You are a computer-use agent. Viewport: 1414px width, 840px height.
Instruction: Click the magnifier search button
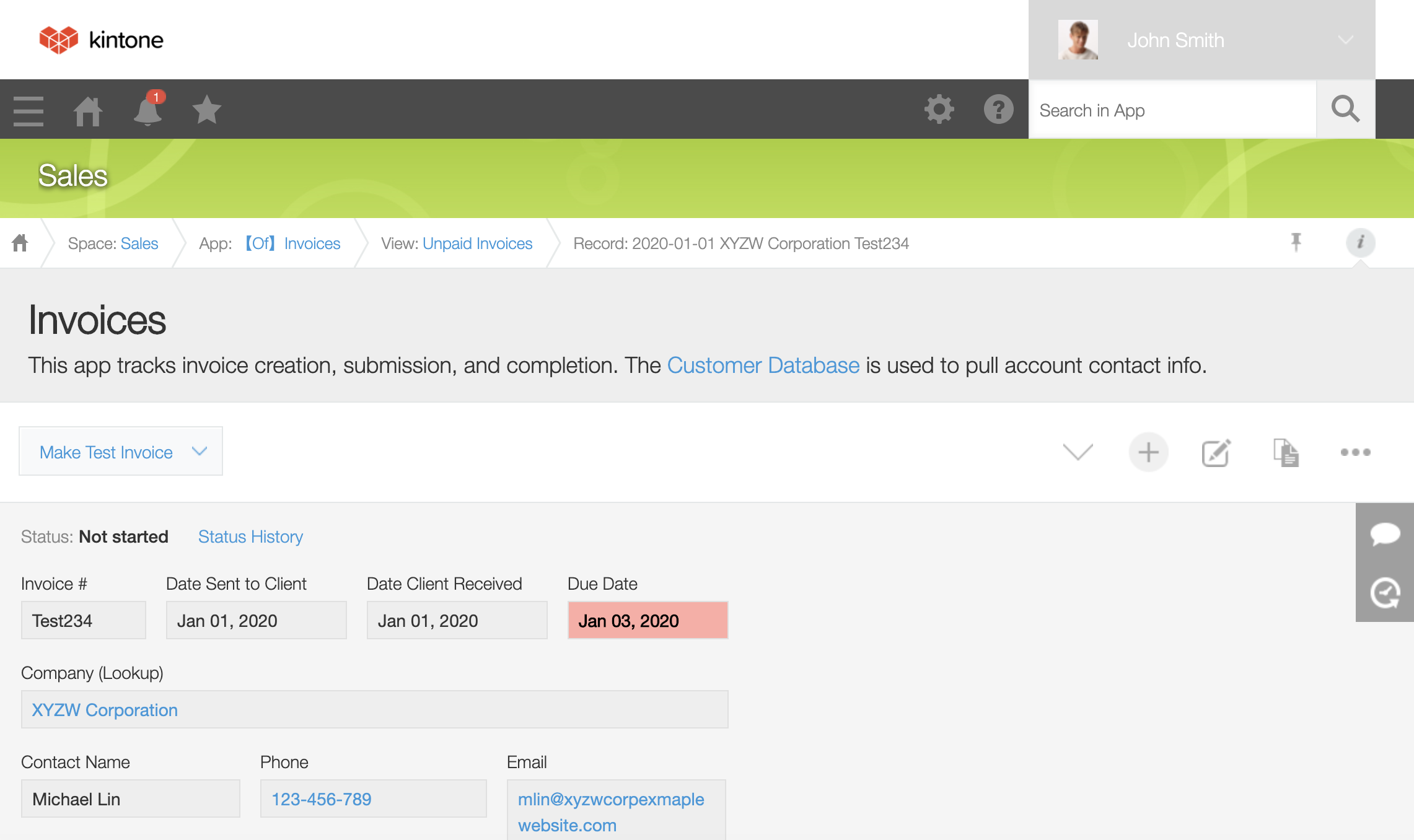coord(1345,110)
